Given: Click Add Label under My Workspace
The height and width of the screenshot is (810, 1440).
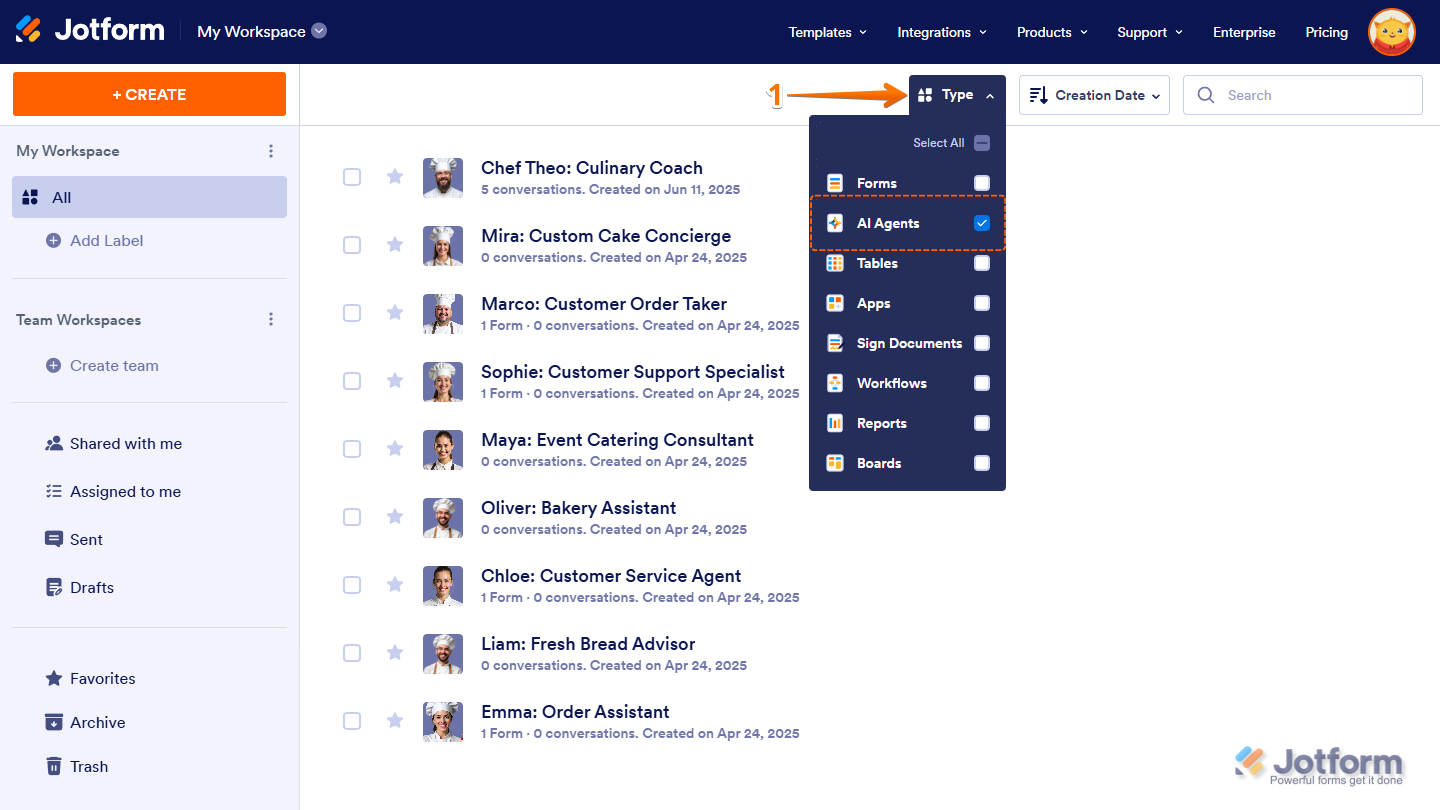Looking at the screenshot, I should click(x=106, y=241).
